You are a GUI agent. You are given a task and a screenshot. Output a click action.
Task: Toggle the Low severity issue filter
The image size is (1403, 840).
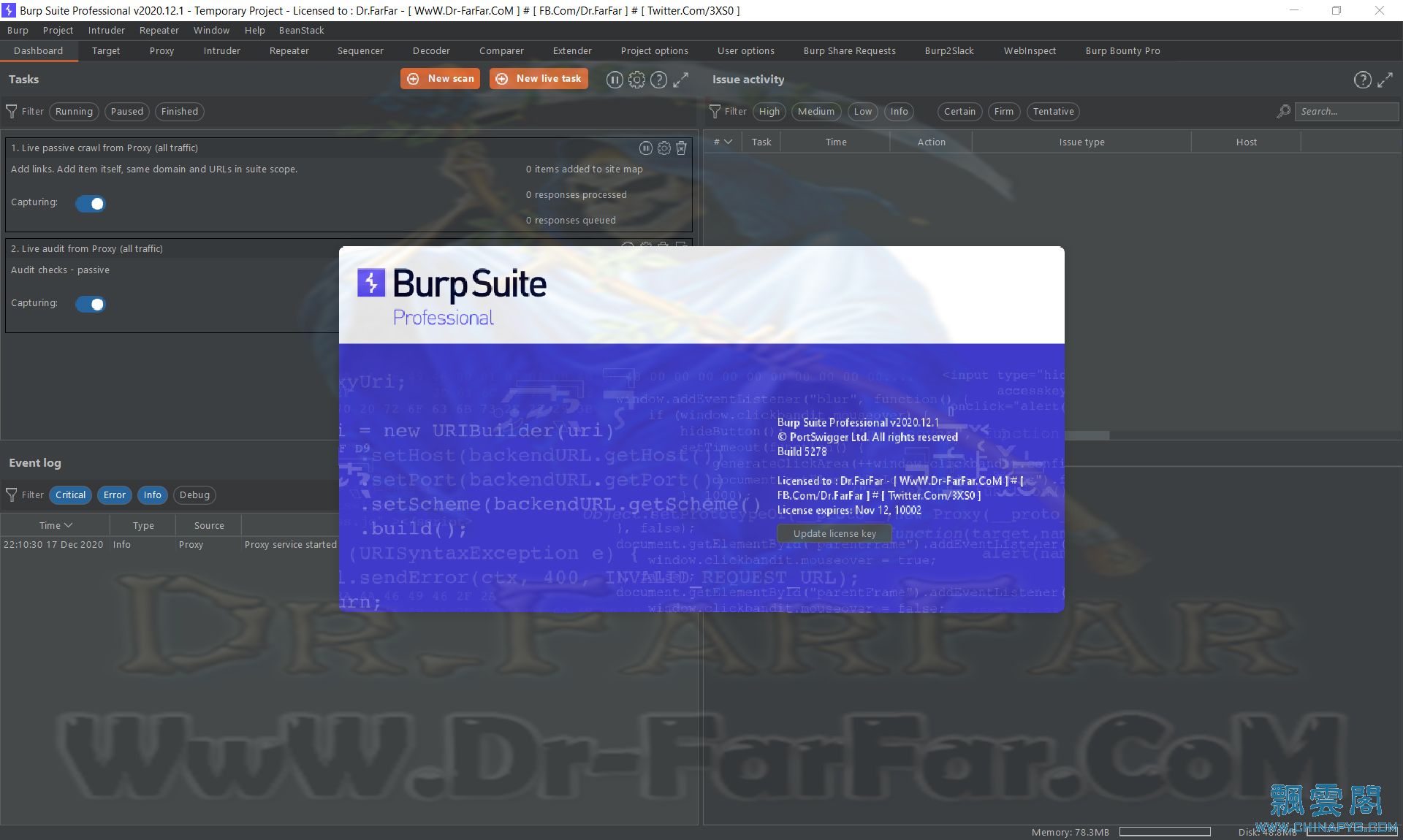tap(863, 112)
